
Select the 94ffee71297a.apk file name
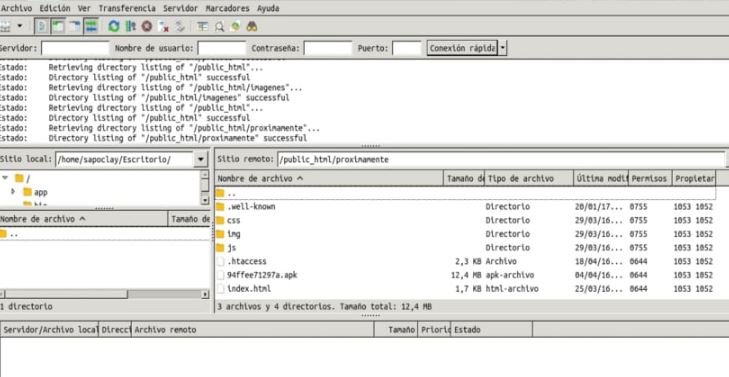(x=262, y=275)
